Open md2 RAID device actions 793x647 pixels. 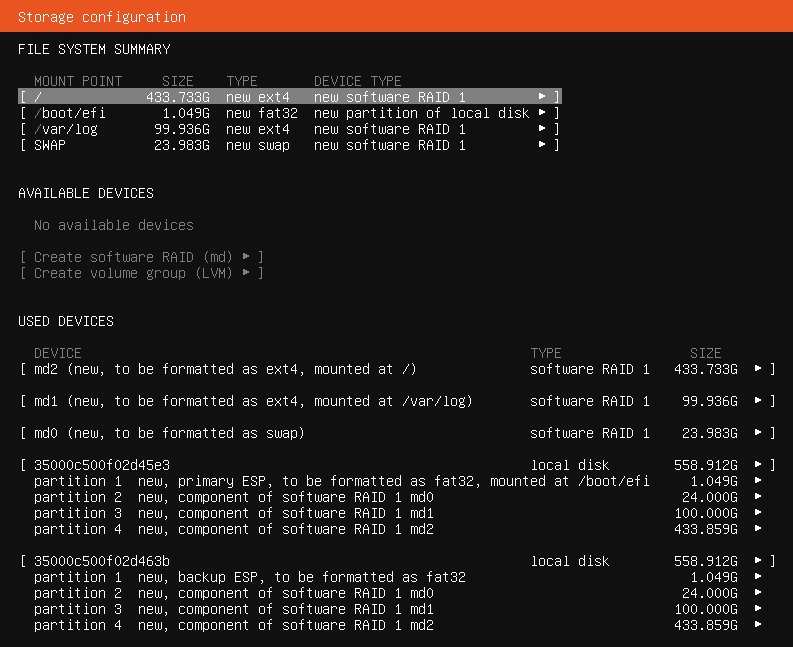[396, 369]
